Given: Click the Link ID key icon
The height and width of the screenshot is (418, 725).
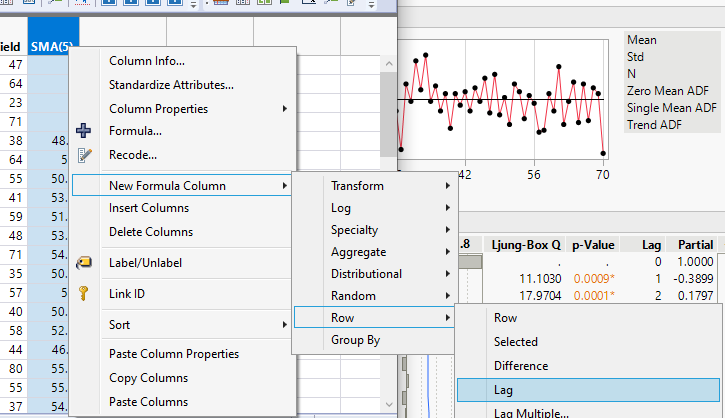Looking at the screenshot, I should [x=84, y=293].
